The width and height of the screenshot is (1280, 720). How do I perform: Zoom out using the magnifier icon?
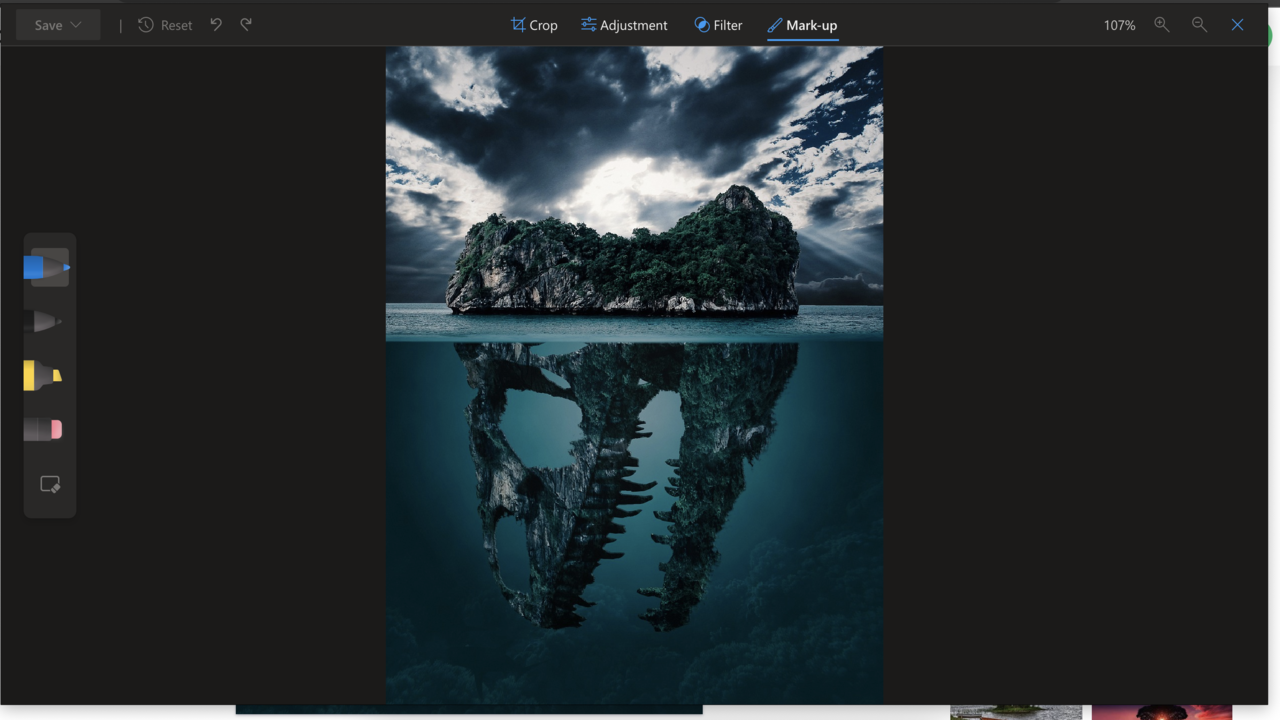point(1199,24)
